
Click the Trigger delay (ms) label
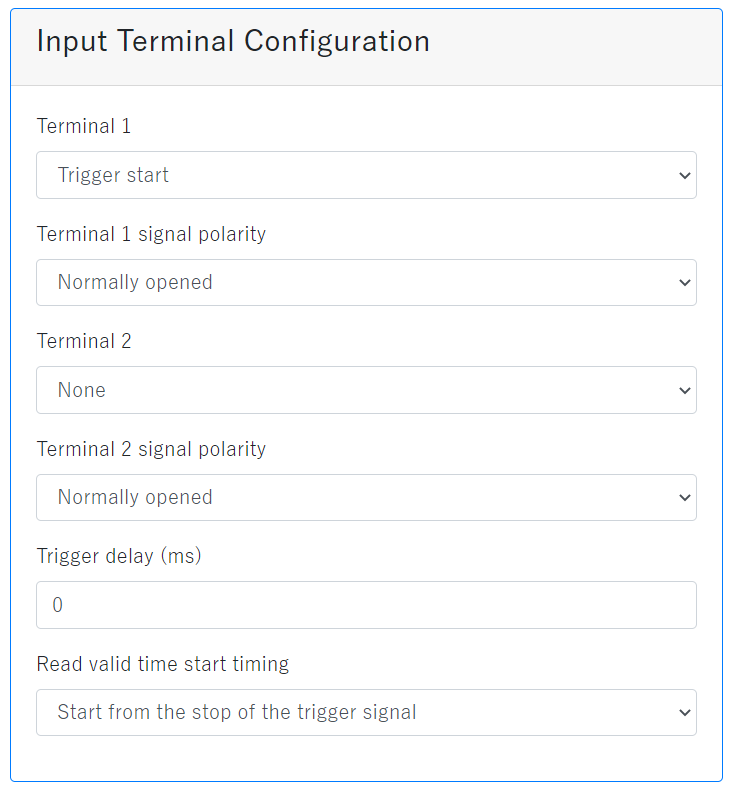[x=119, y=556]
